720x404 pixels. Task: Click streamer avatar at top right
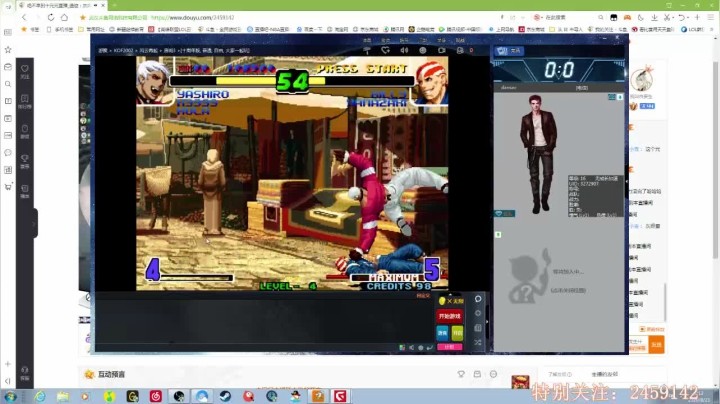coord(642,79)
